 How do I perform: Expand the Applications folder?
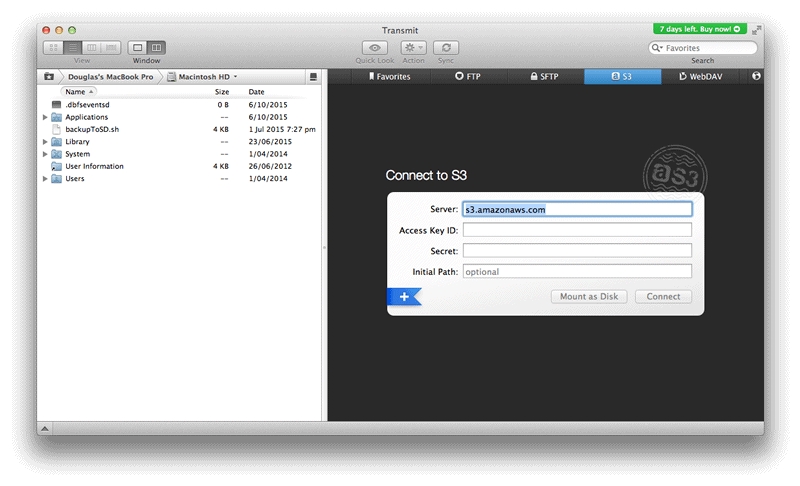click(x=45, y=117)
